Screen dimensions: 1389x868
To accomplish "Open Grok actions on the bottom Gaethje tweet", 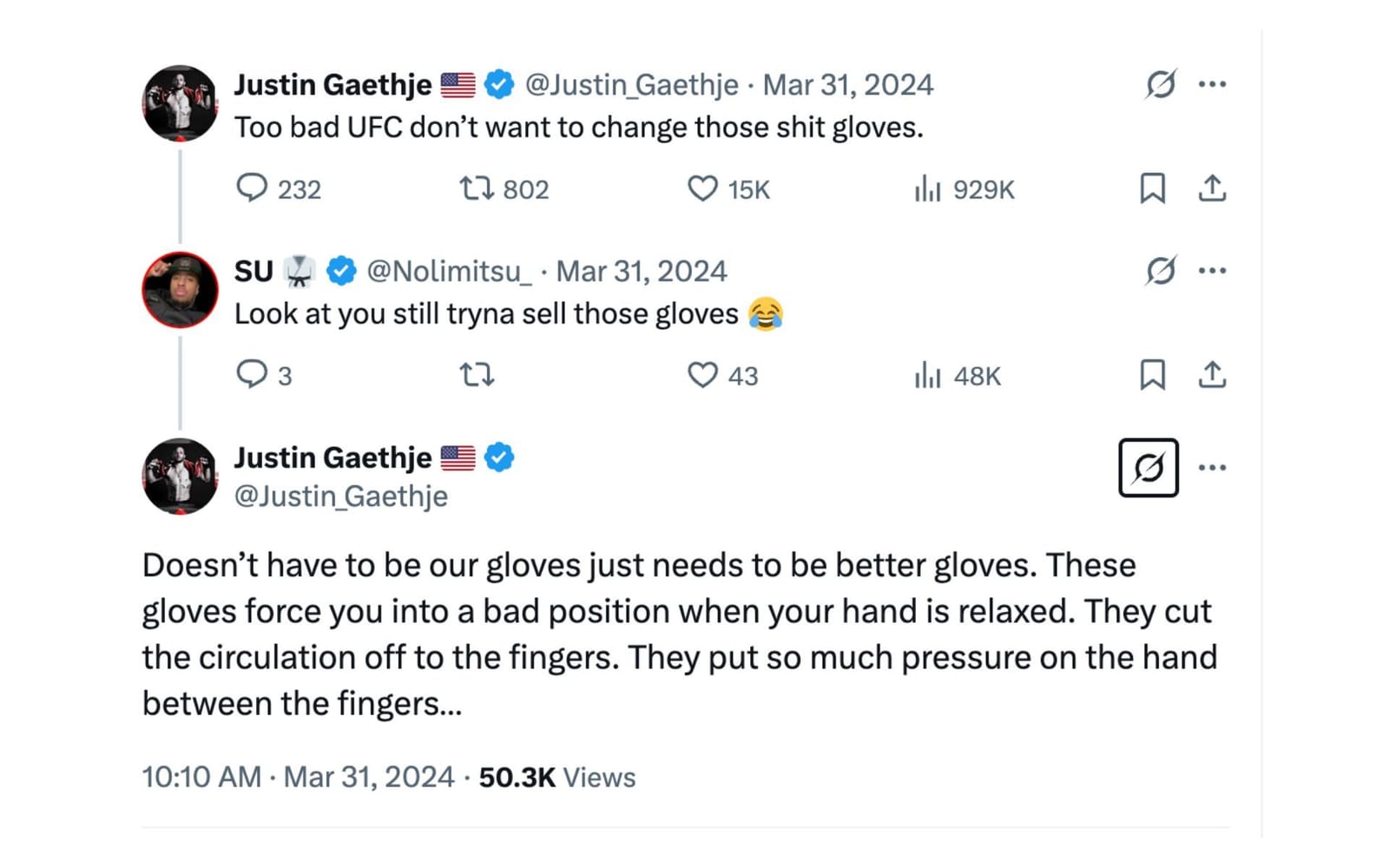I will [1149, 467].
